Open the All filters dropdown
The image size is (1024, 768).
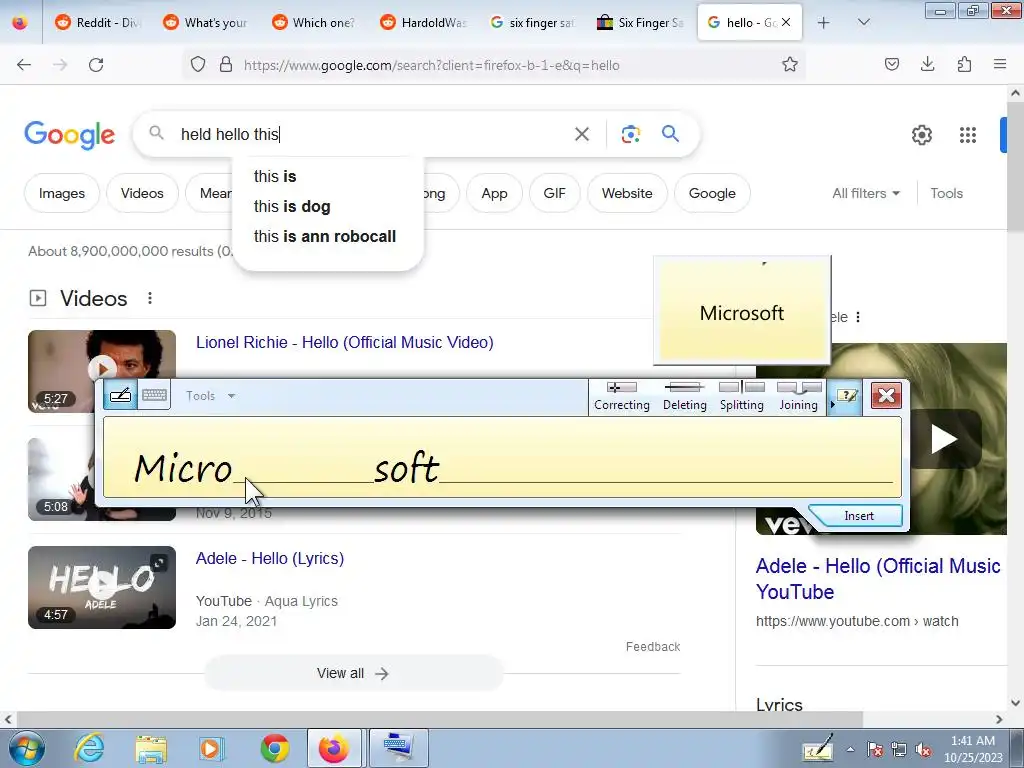(866, 193)
